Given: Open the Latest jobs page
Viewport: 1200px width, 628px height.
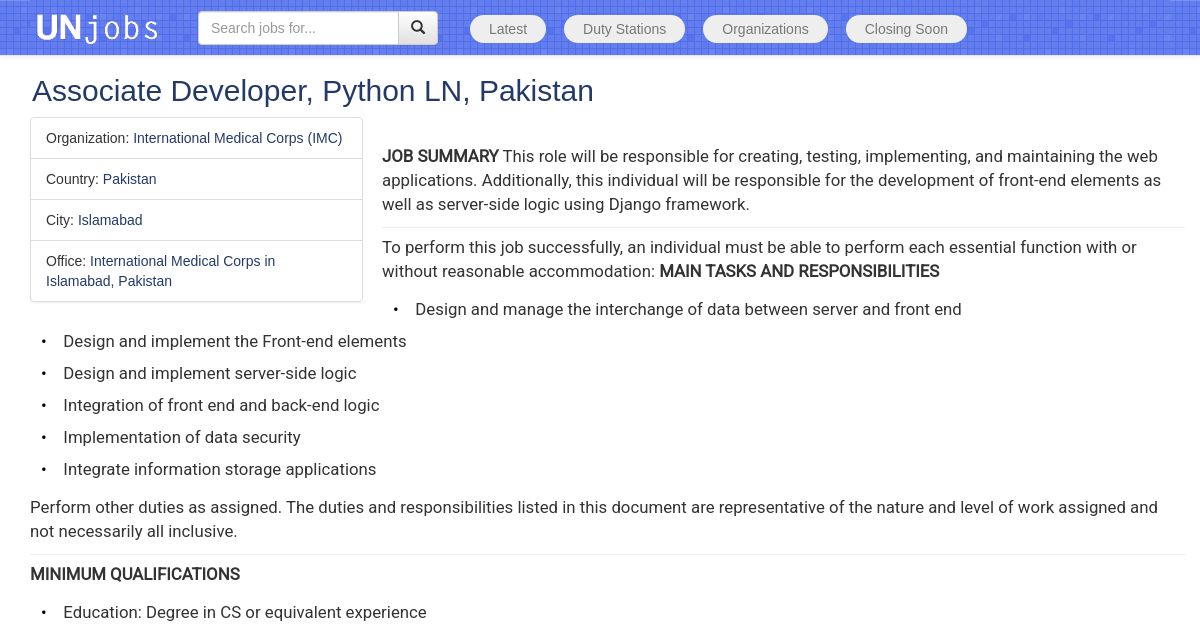Looking at the screenshot, I should [508, 29].
